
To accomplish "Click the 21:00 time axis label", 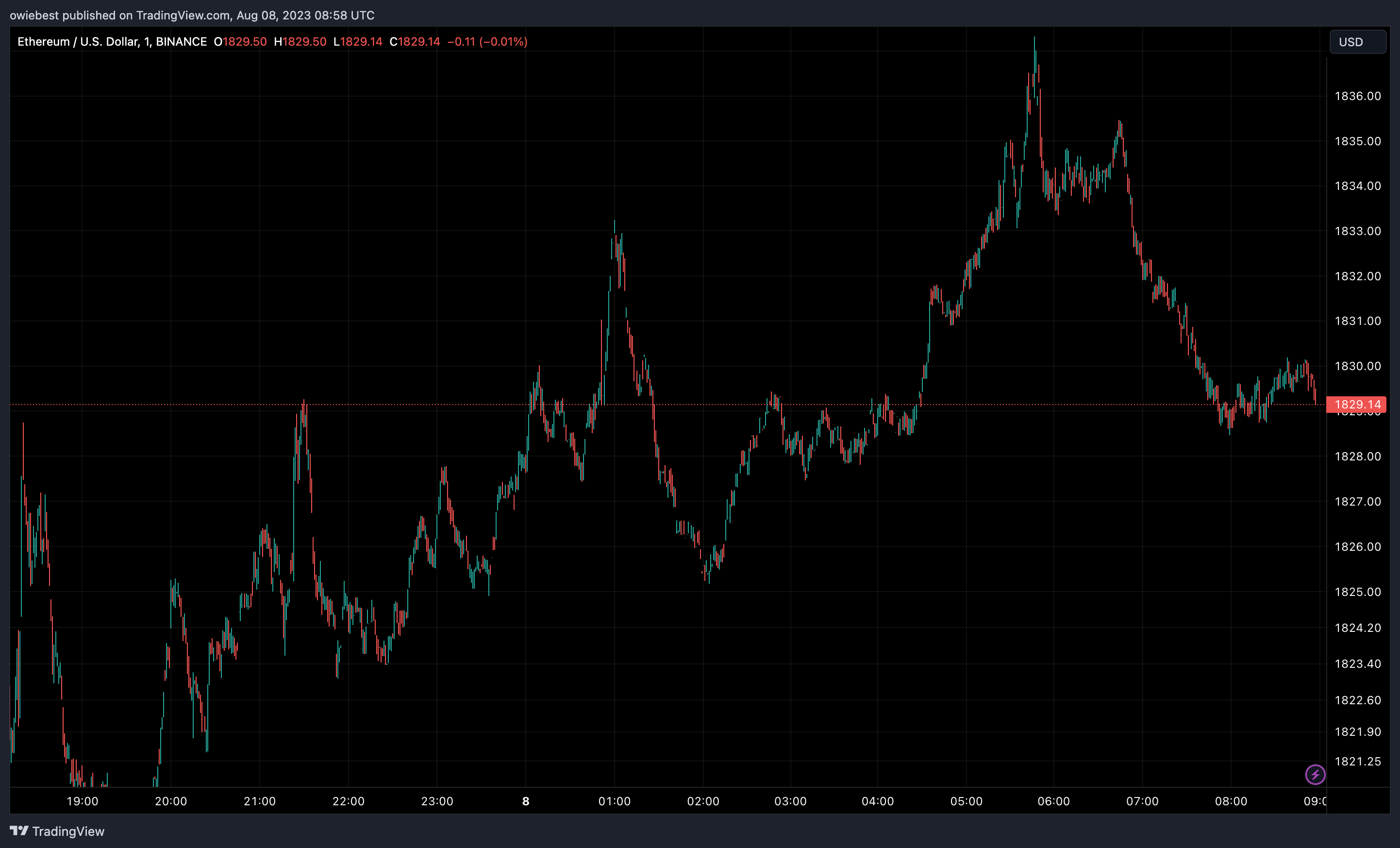I will pyautogui.click(x=260, y=801).
